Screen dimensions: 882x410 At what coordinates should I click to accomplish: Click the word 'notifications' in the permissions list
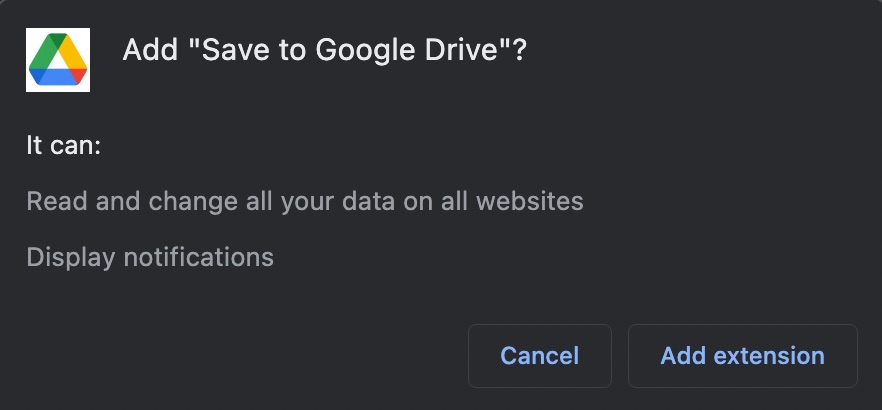click(x=199, y=258)
